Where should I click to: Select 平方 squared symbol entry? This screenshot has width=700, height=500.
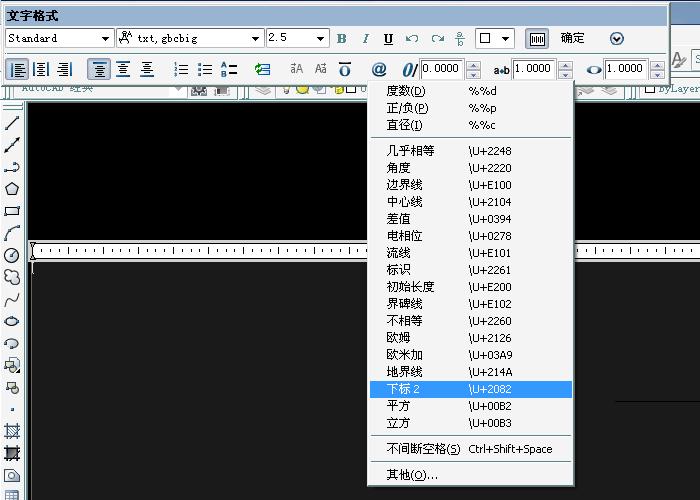[x=471, y=406]
